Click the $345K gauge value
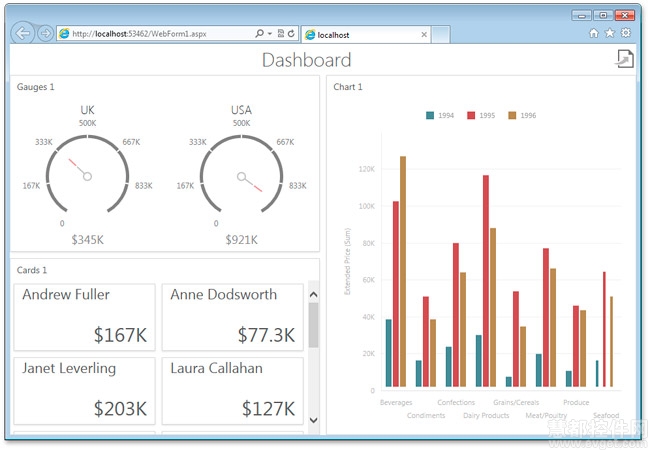The height and width of the screenshot is (450, 650). pos(87,240)
